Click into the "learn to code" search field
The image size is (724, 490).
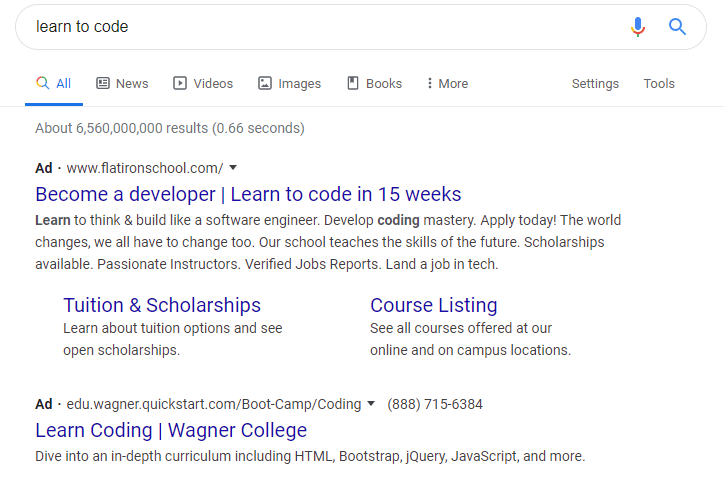pos(323,27)
